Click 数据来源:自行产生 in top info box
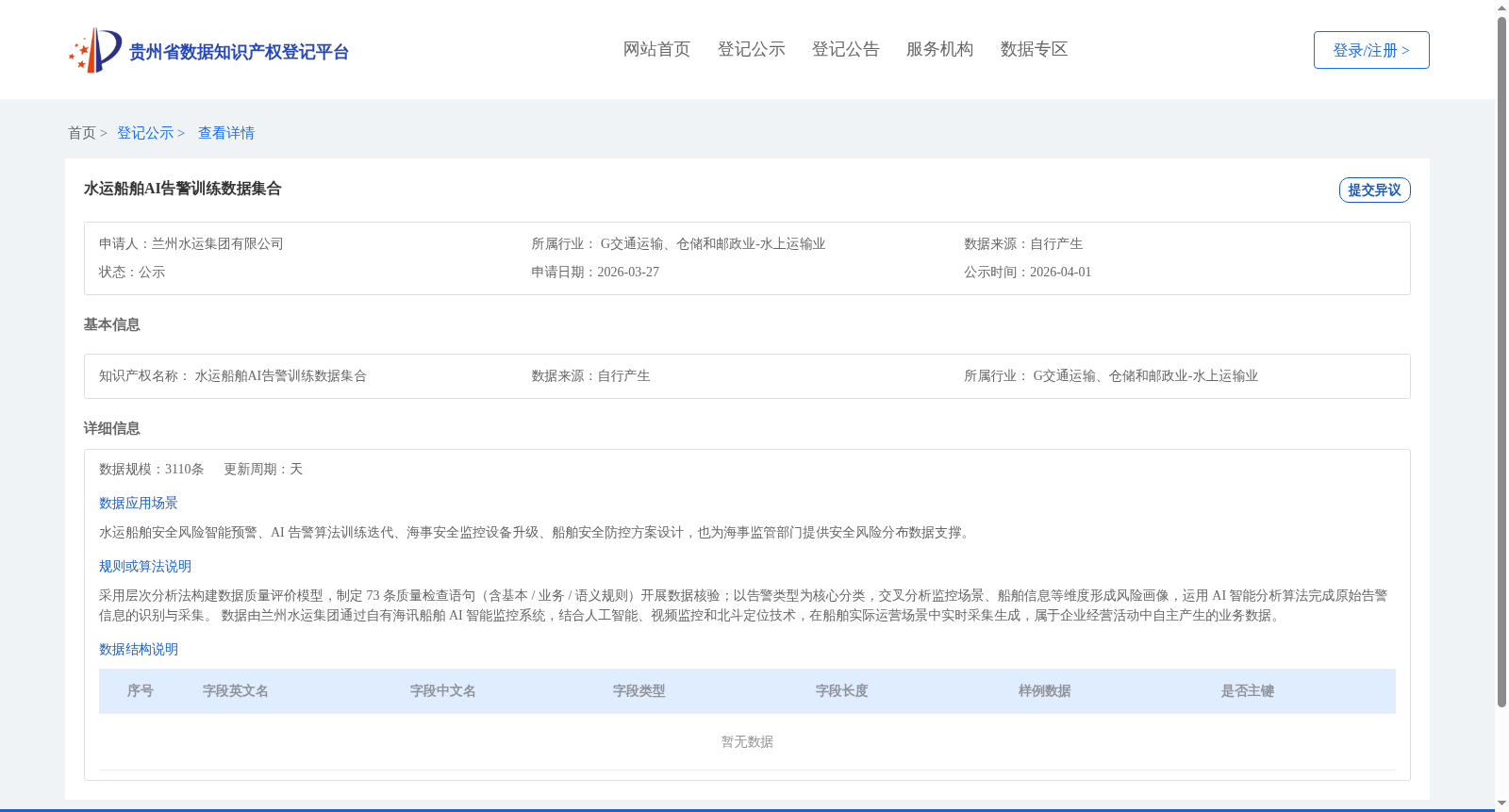1509x812 pixels. coord(1023,243)
